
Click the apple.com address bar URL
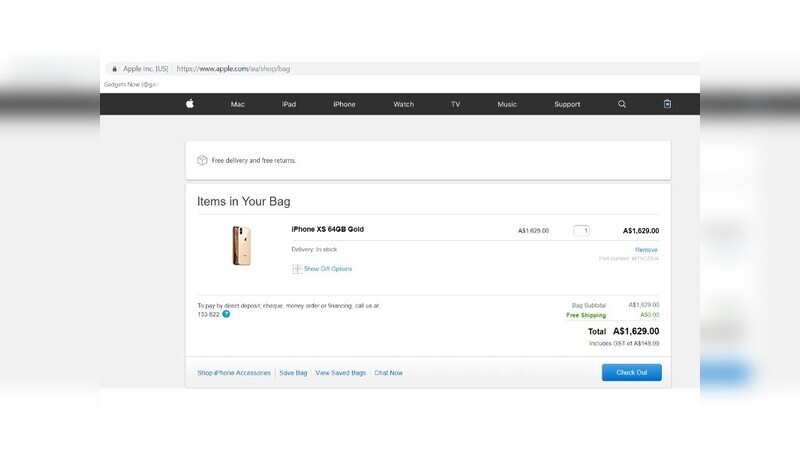[x=233, y=68]
